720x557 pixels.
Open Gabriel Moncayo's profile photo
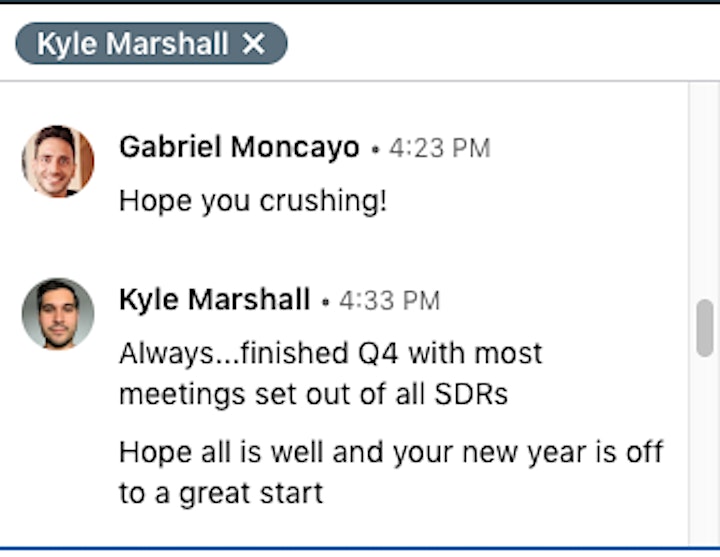pos(58,161)
